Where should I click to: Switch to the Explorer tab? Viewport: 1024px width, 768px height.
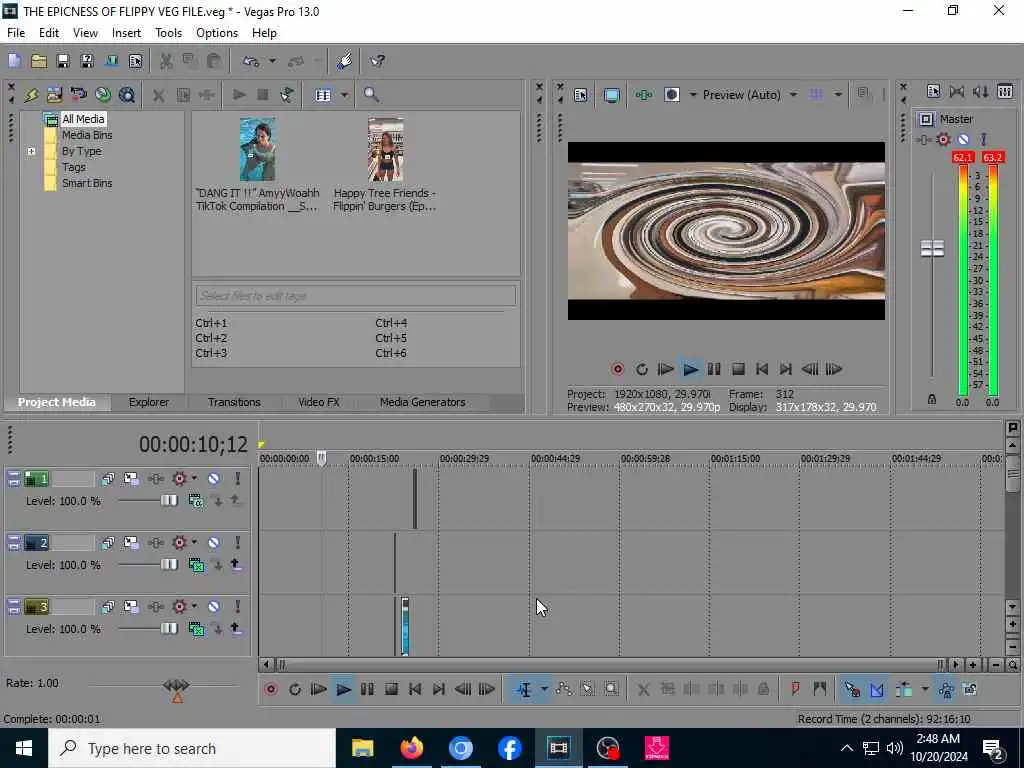(149, 402)
